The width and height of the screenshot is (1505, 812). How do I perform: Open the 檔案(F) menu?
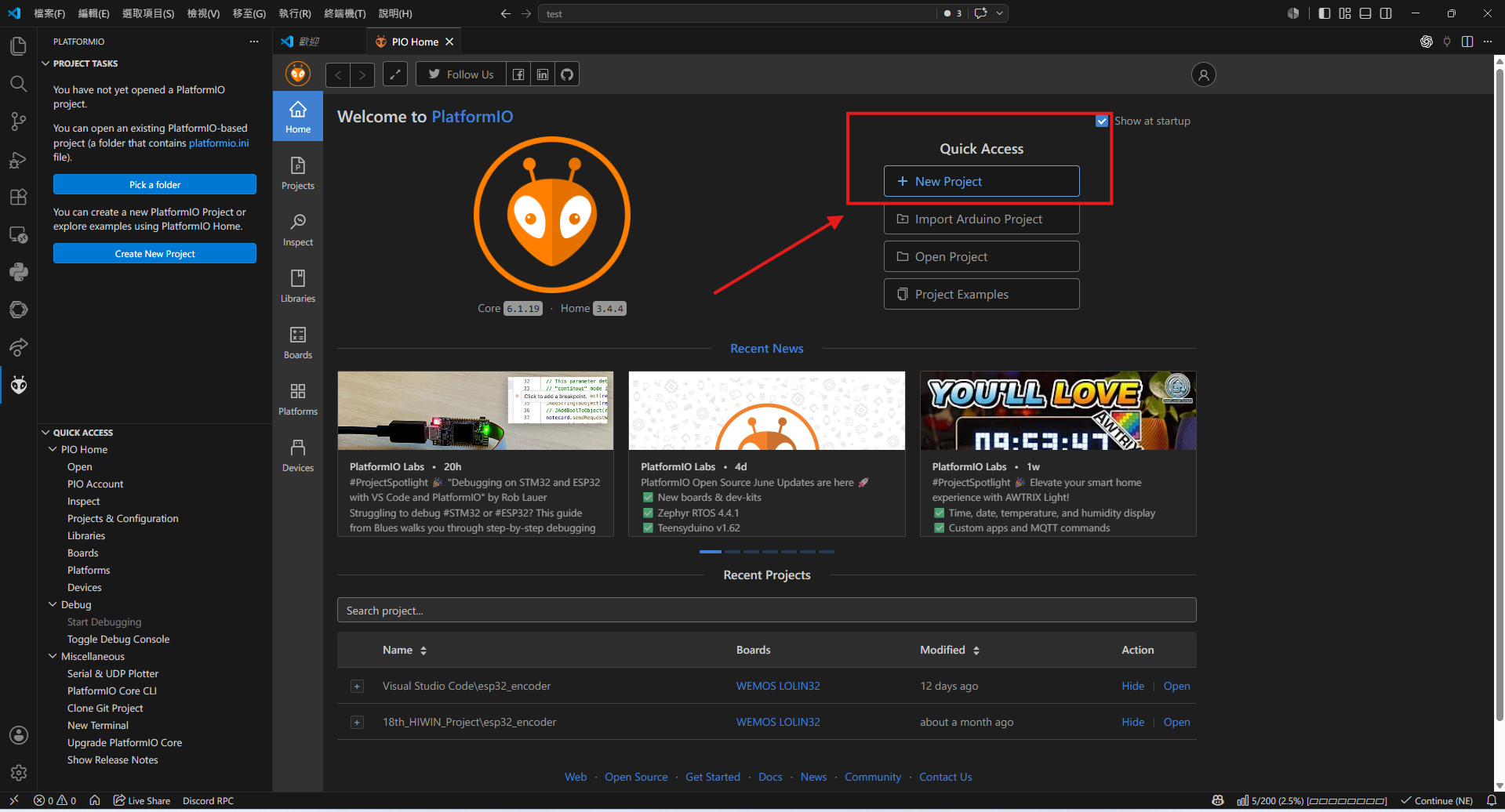coord(49,13)
